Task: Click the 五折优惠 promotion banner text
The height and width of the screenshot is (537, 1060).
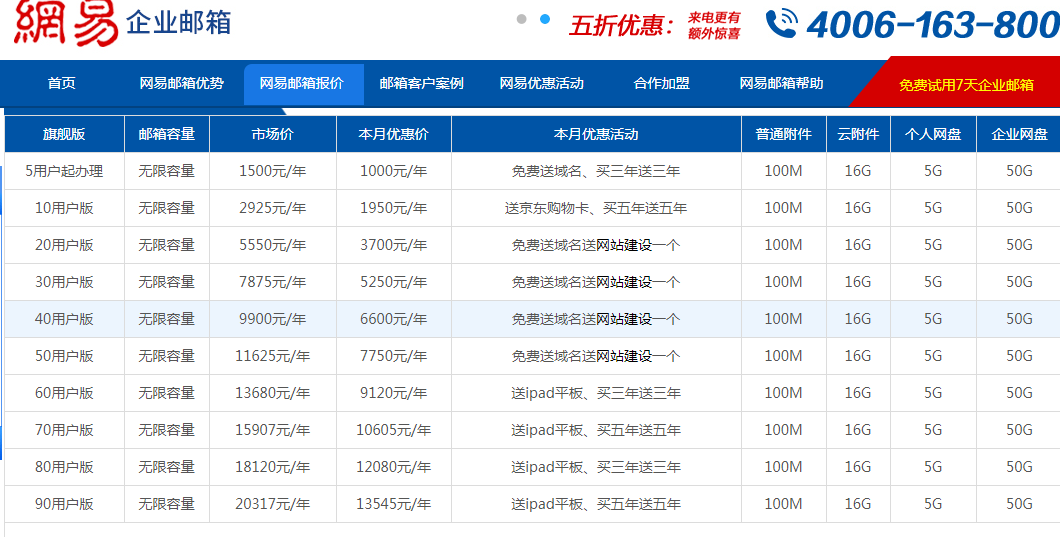Action: [621, 26]
